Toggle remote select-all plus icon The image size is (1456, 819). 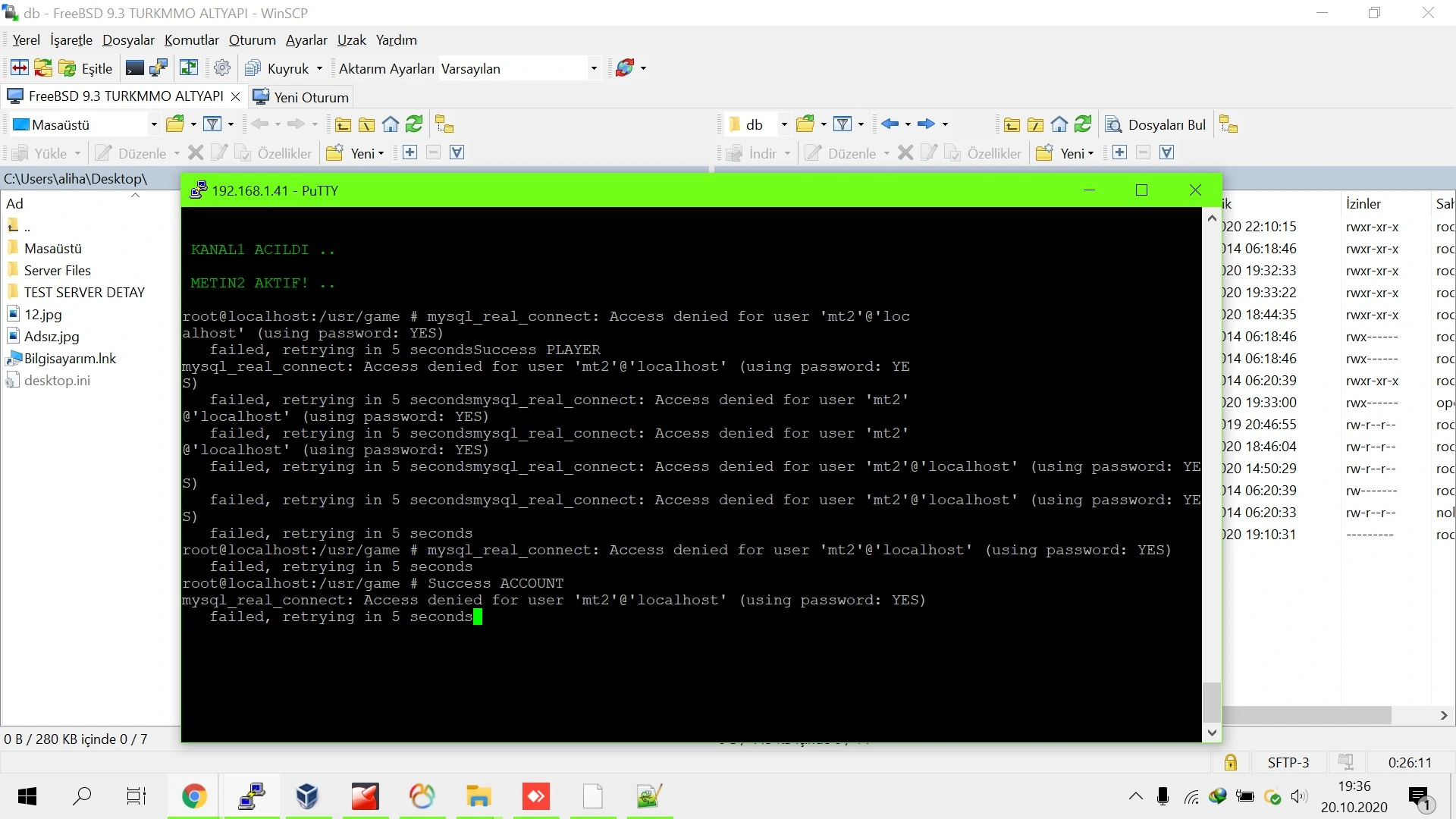tap(1119, 153)
